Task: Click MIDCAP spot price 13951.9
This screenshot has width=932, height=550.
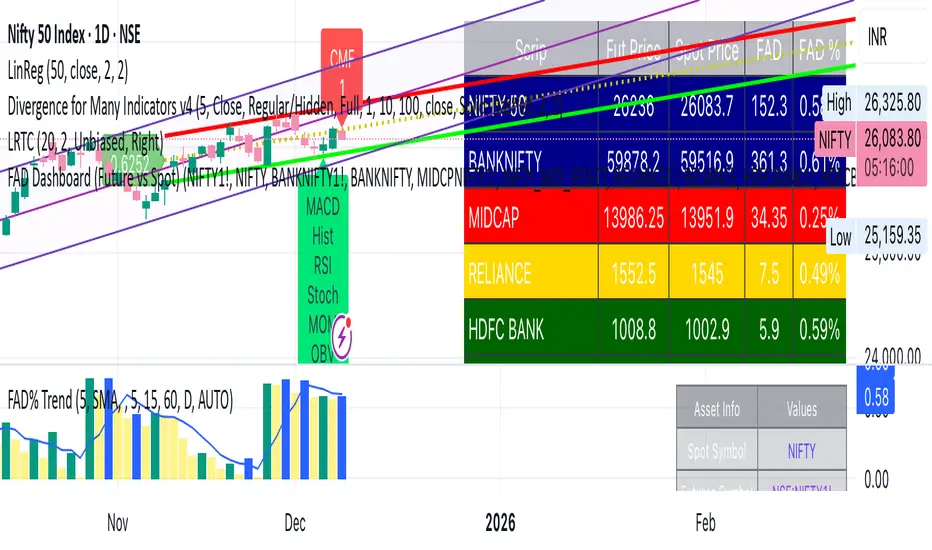Action: click(x=707, y=217)
